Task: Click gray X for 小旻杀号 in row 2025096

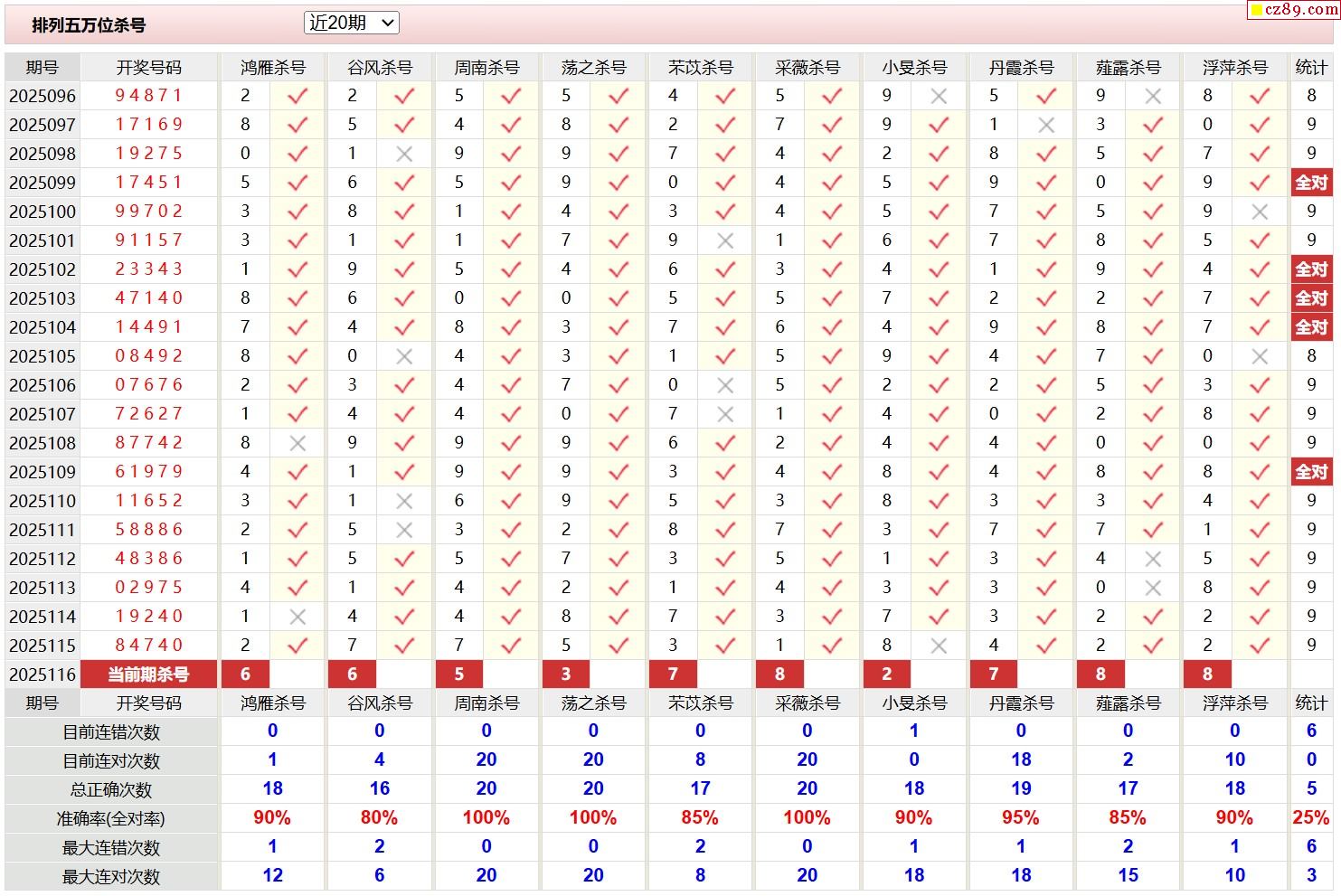Action: pyautogui.click(x=939, y=96)
